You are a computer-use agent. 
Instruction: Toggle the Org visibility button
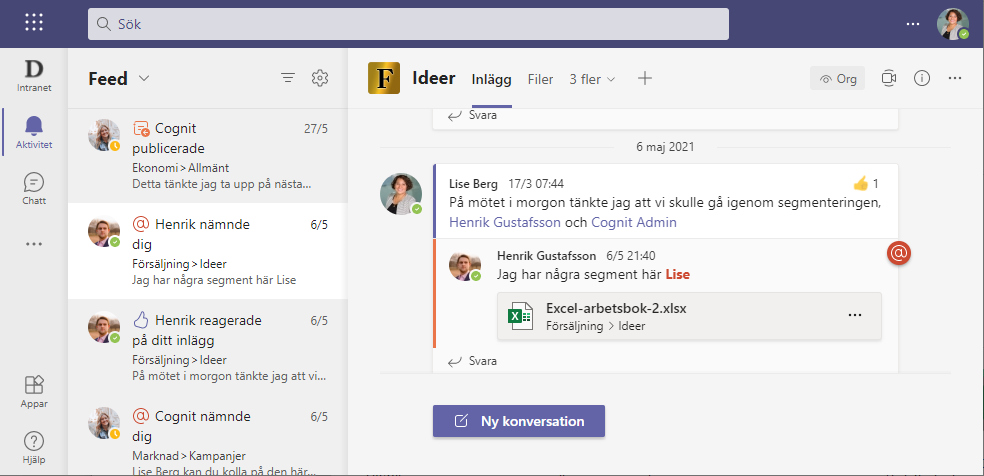(x=837, y=78)
